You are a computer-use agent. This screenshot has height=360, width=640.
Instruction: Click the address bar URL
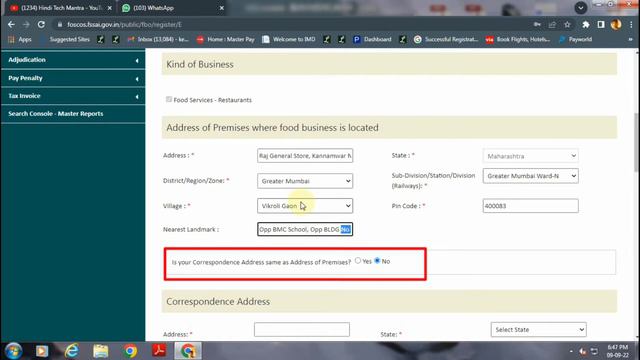tap(124, 24)
